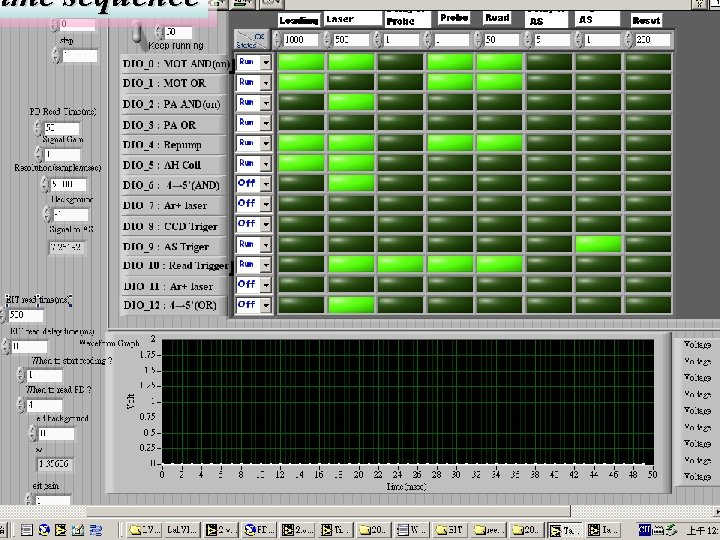This screenshot has width=720, height=540.
Task: Click the Laser time field showing 500
Action: [x=351, y=40]
